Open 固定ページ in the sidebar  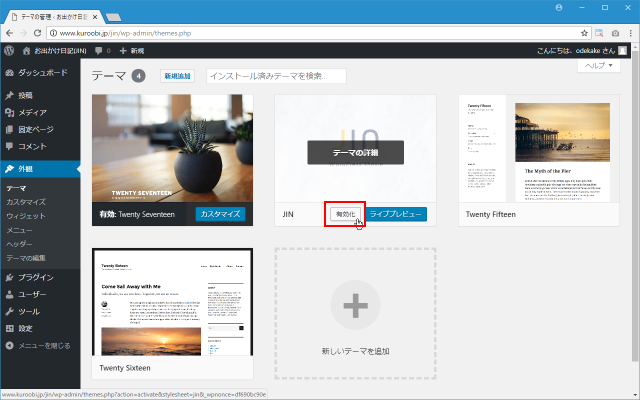pos(40,129)
